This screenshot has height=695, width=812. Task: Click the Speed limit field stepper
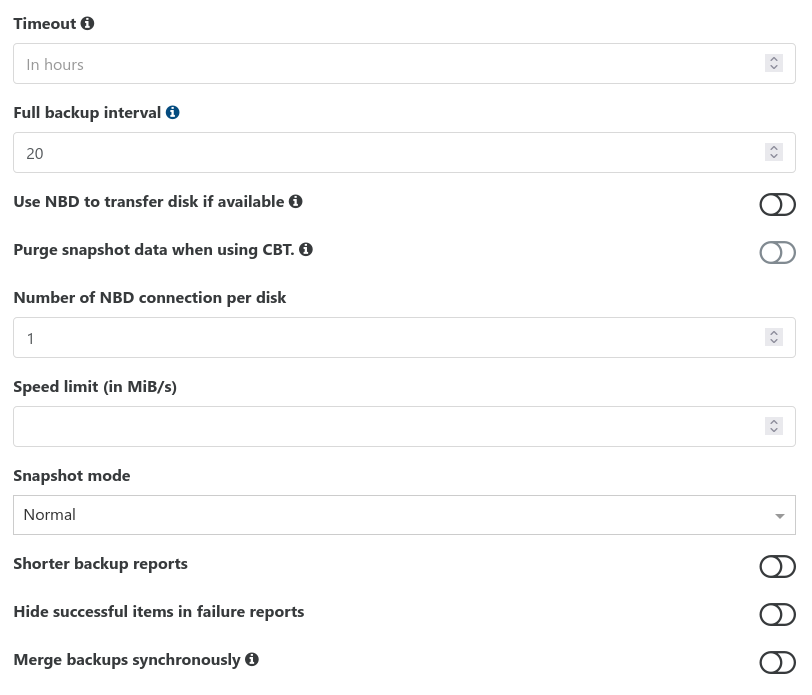pos(774,426)
